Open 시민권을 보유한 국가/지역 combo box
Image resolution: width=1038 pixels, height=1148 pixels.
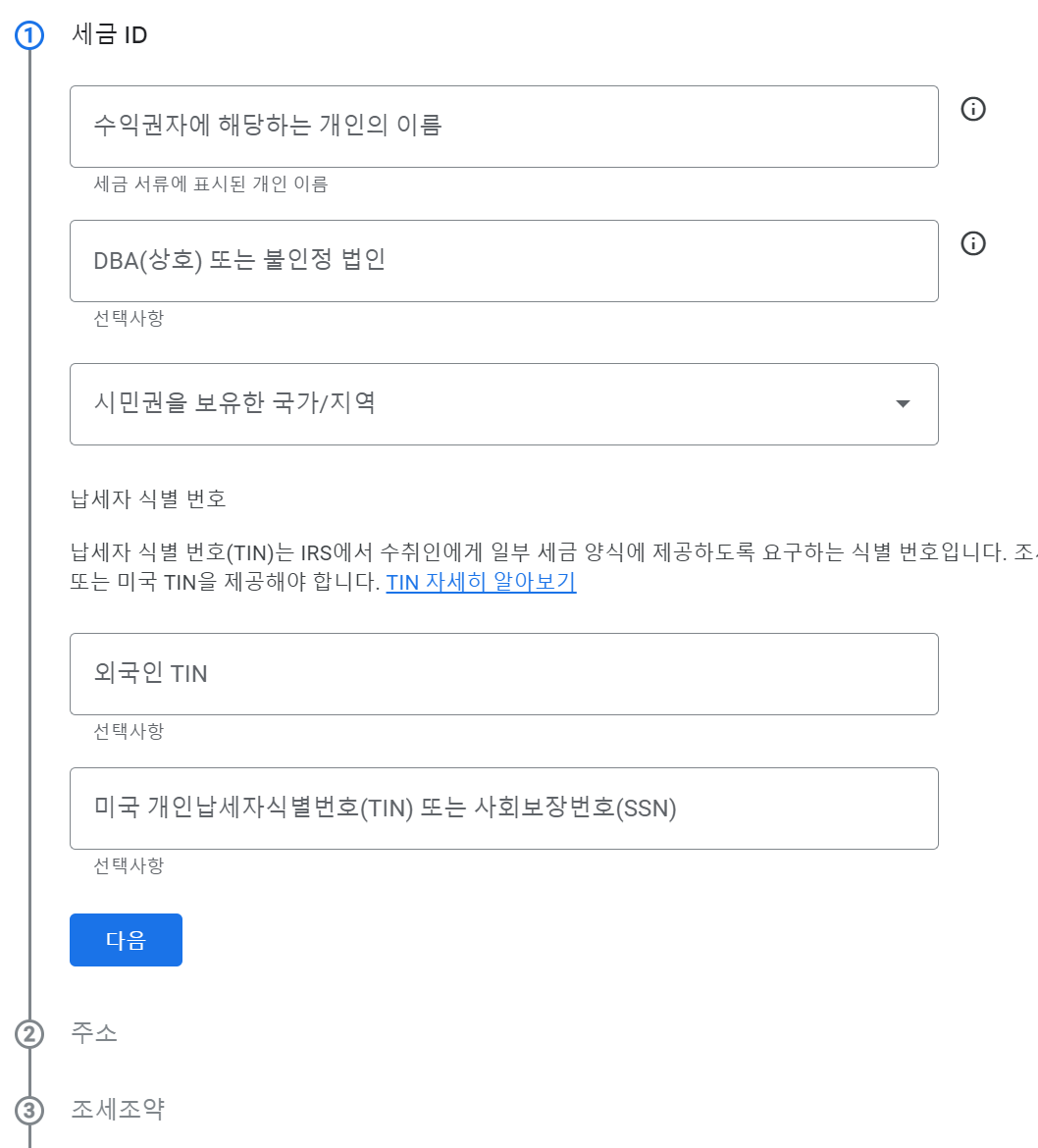tap(503, 404)
